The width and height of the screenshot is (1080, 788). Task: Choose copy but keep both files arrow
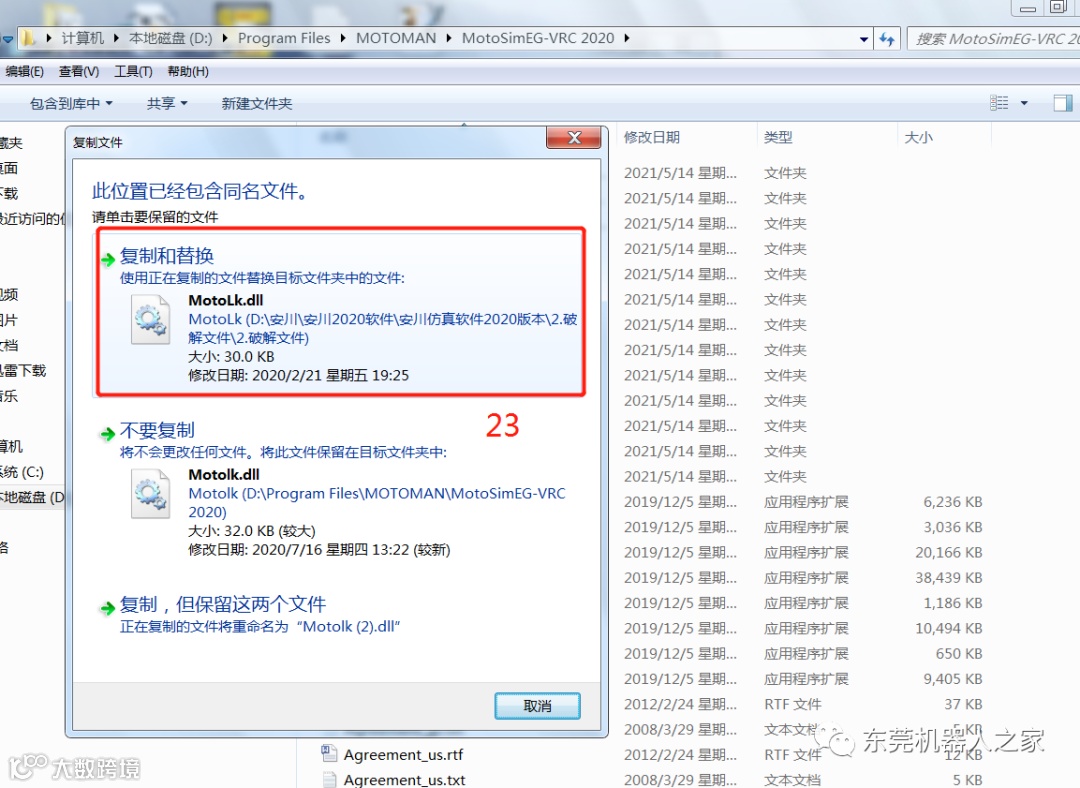107,608
